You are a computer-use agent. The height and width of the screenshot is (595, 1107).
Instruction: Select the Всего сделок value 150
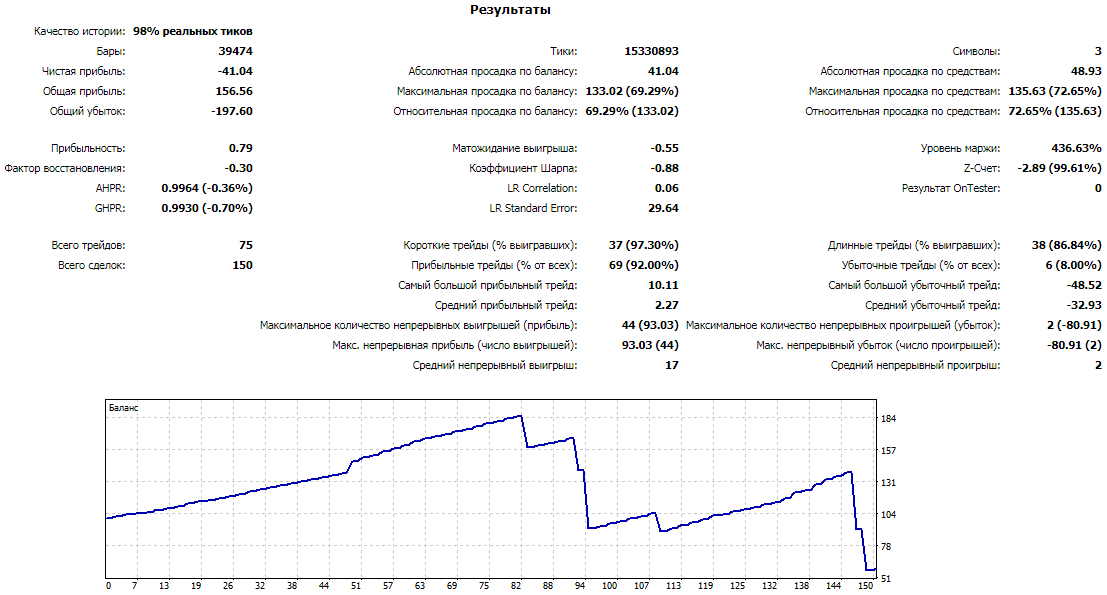coord(242,265)
